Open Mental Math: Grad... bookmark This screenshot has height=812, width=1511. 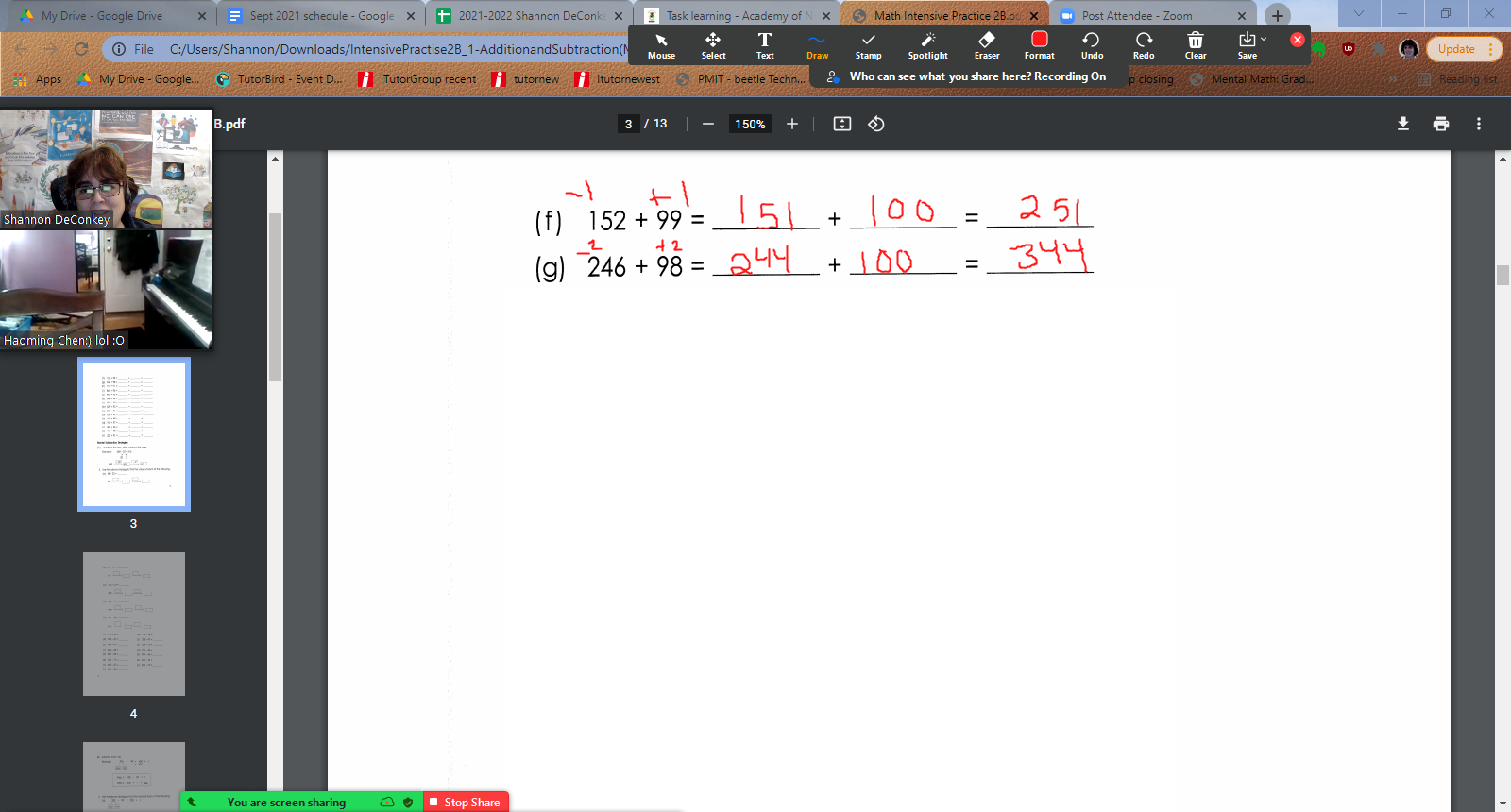pyautogui.click(x=1251, y=79)
